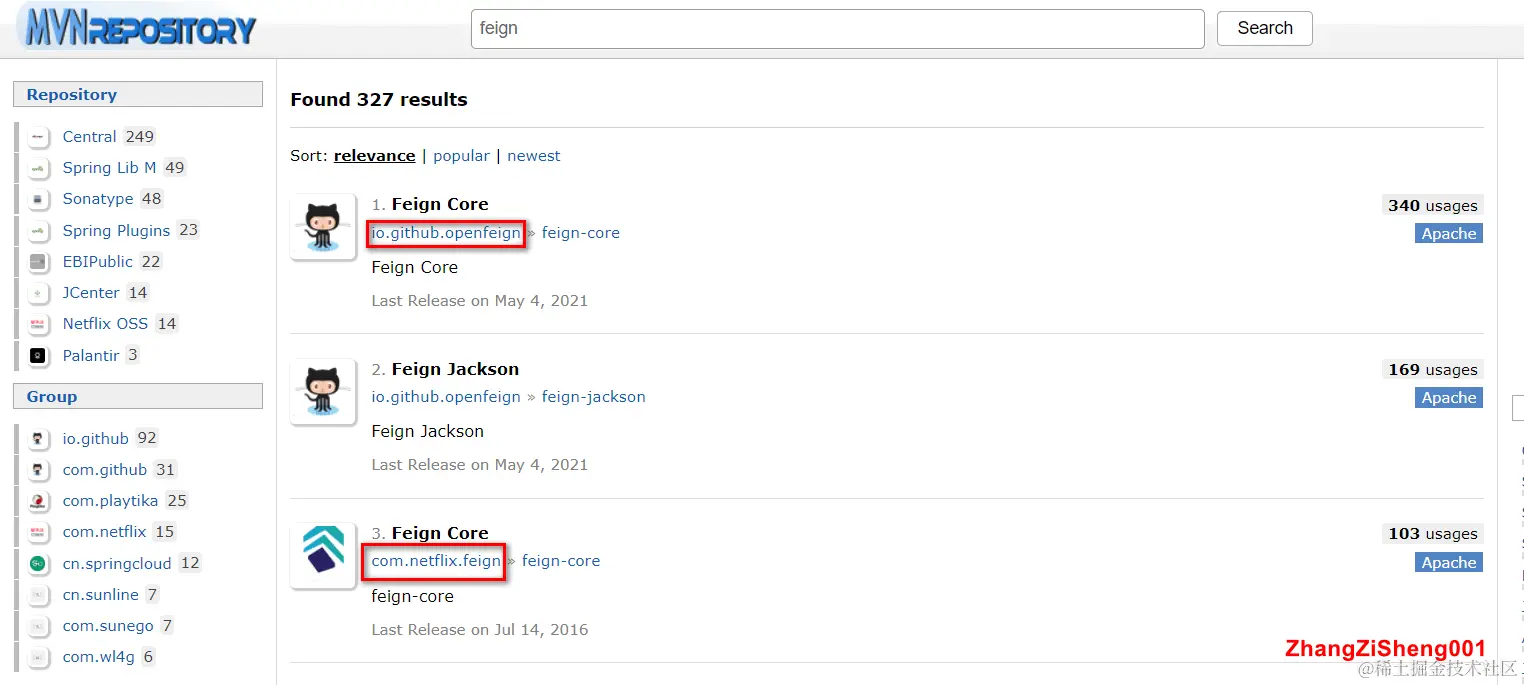The width and height of the screenshot is (1524, 685).
Task: Click the cn.sunline group icon
Action: pyautogui.click(x=38, y=595)
